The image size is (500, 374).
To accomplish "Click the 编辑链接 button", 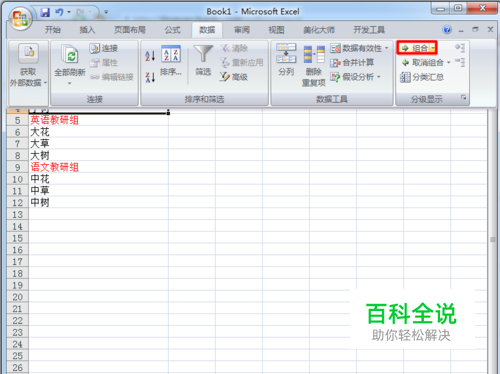I will (x=112, y=77).
